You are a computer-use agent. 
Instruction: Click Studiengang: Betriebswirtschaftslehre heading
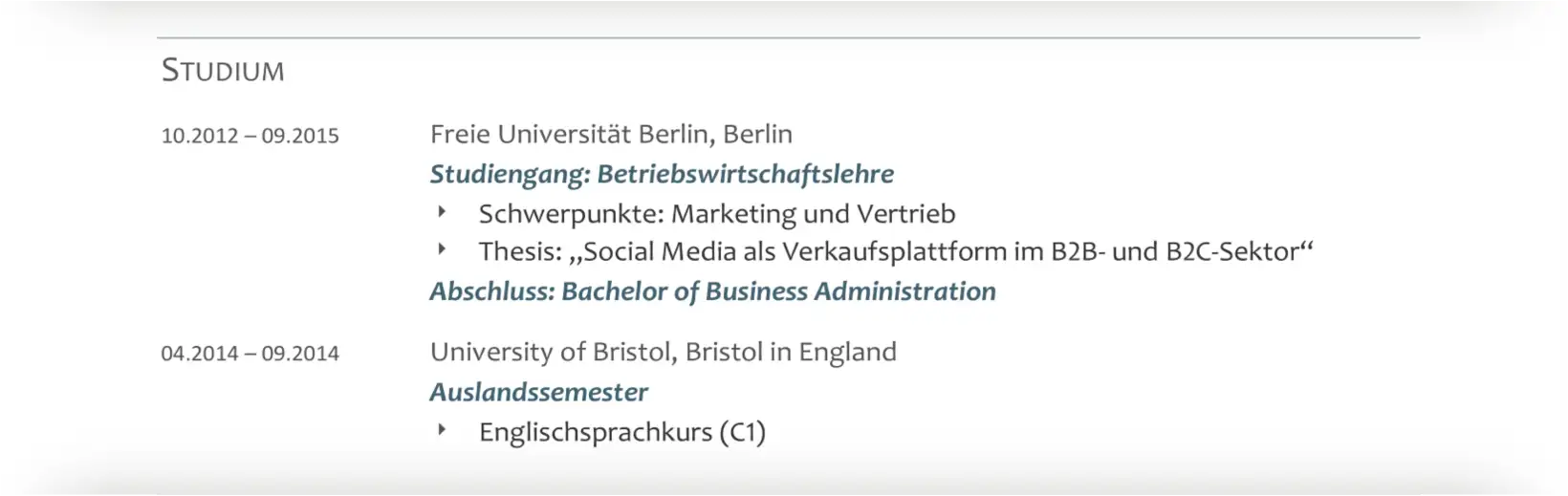click(662, 174)
